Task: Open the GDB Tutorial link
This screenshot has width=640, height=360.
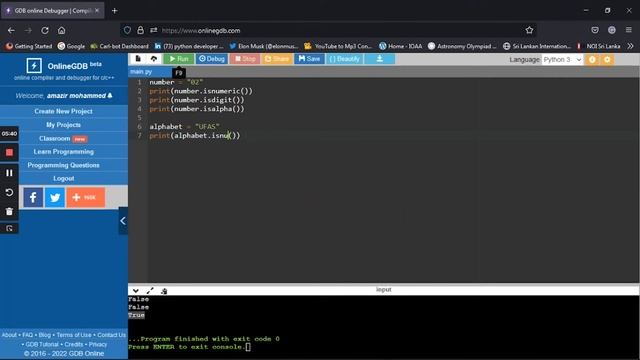Action: 42,344
